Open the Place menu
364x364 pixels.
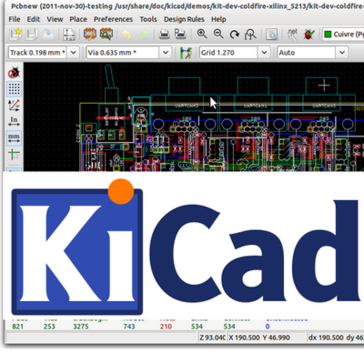pos(78,19)
